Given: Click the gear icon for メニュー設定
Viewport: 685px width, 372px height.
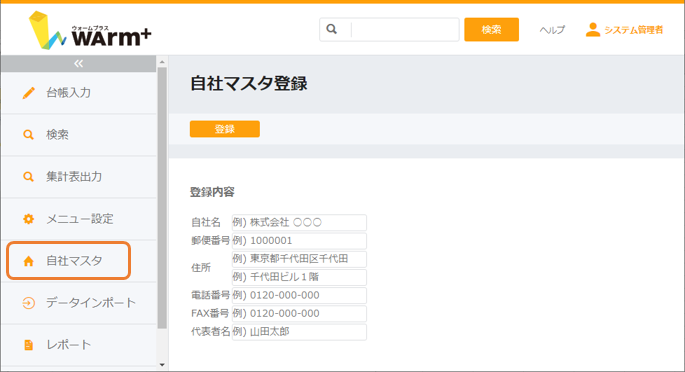Looking at the screenshot, I should tap(28, 219).
